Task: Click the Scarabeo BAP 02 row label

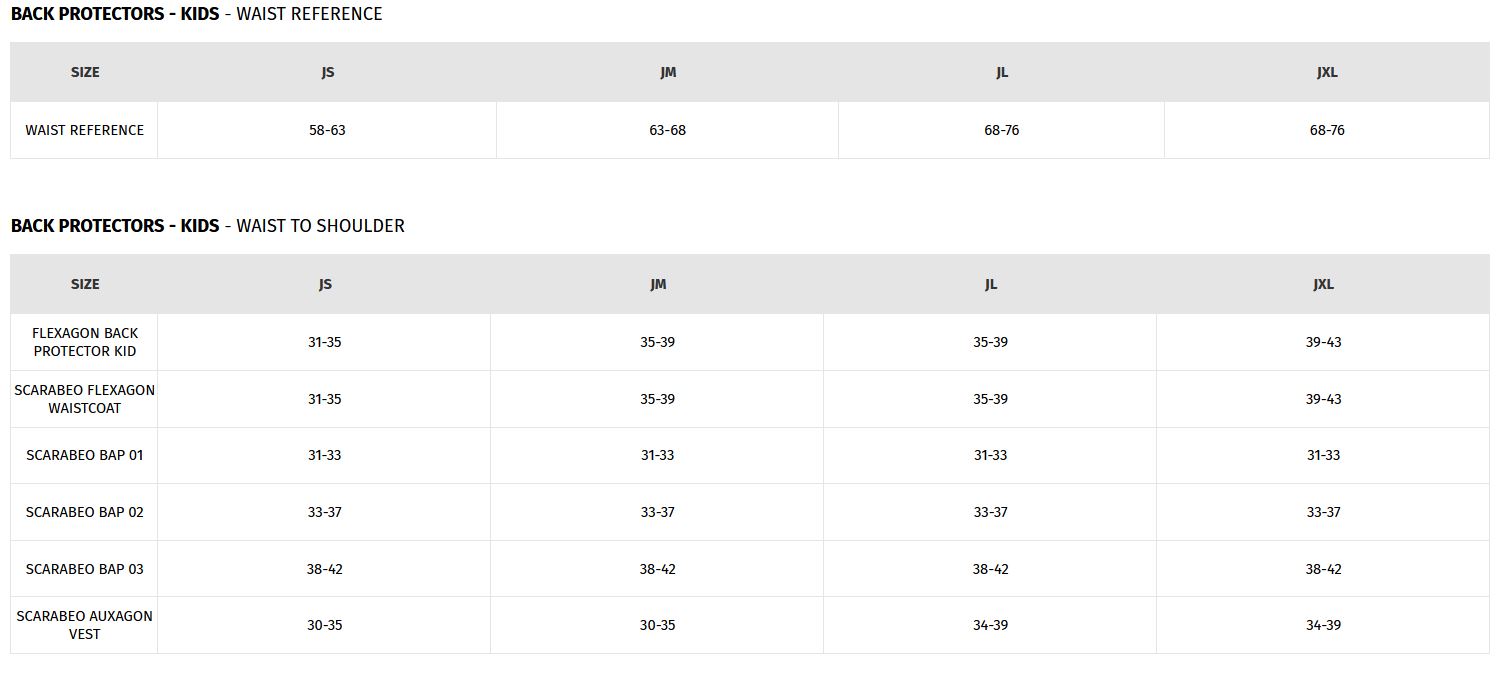Action: click(85, 512)
